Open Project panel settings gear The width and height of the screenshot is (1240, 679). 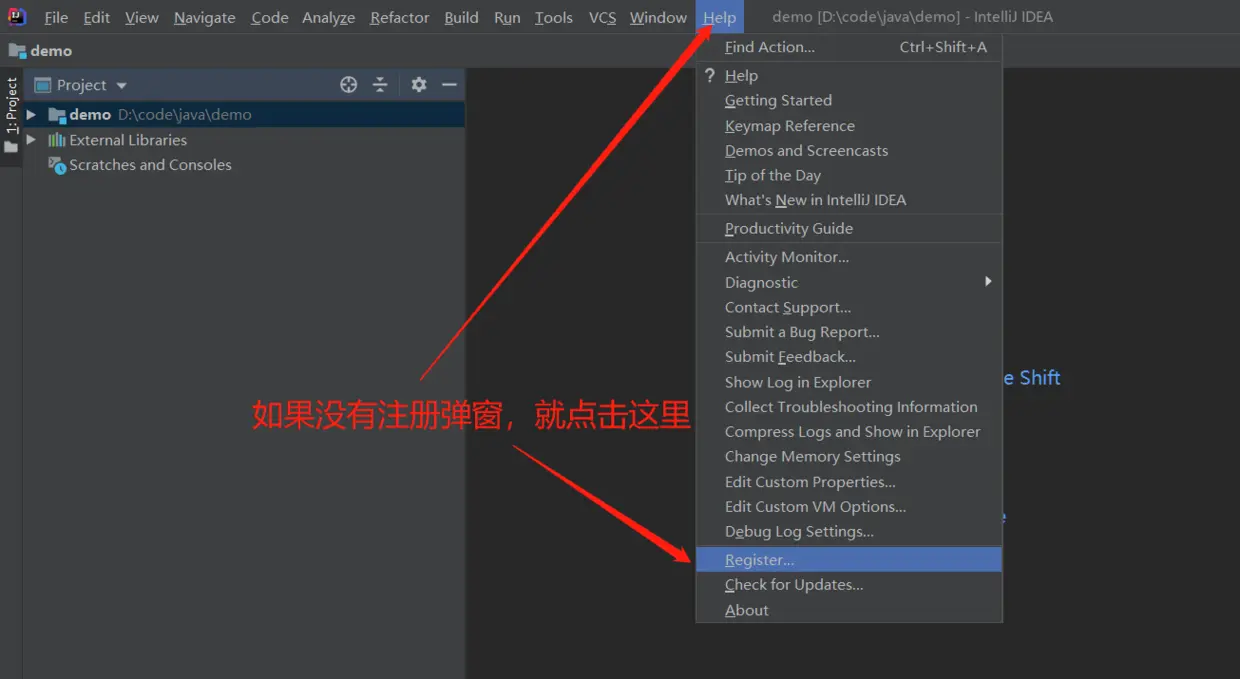tap(419, 85)
